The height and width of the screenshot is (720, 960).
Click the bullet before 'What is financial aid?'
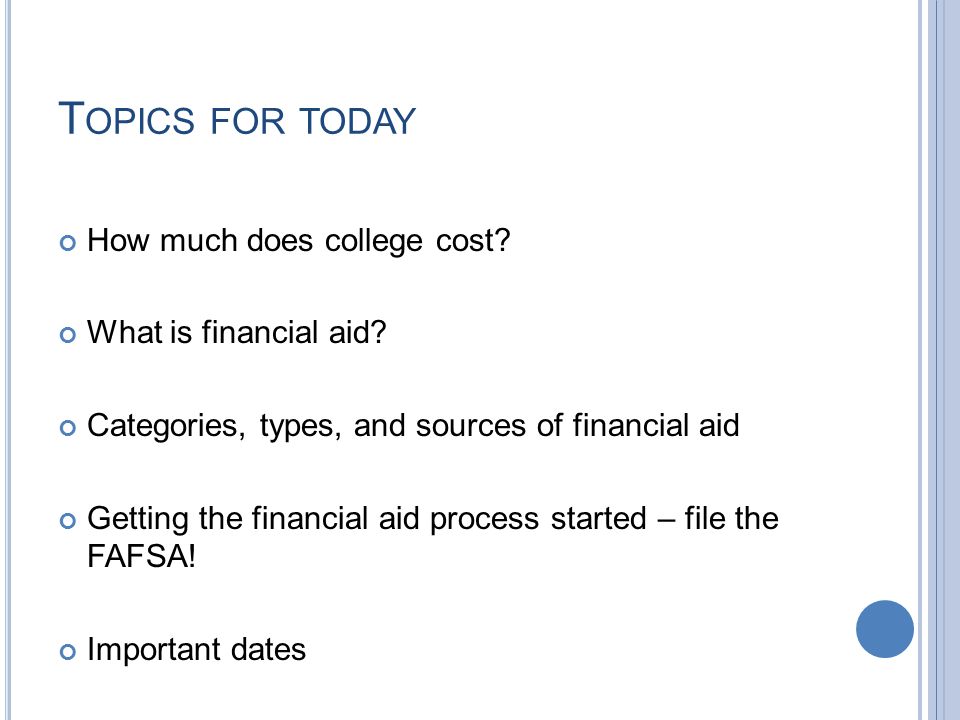[68, 335]
